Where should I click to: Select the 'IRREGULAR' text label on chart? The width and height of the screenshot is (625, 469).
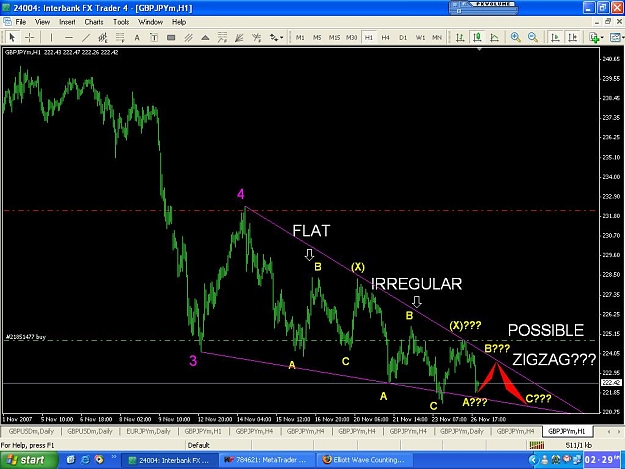tap(416, 284)
